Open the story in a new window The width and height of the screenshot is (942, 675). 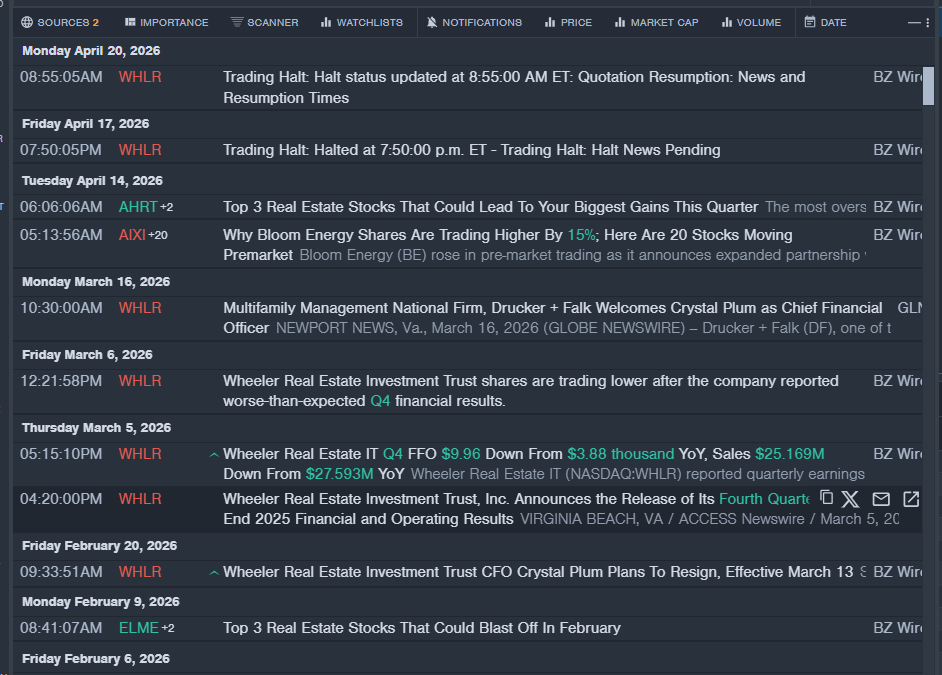[x=911, y=498]
